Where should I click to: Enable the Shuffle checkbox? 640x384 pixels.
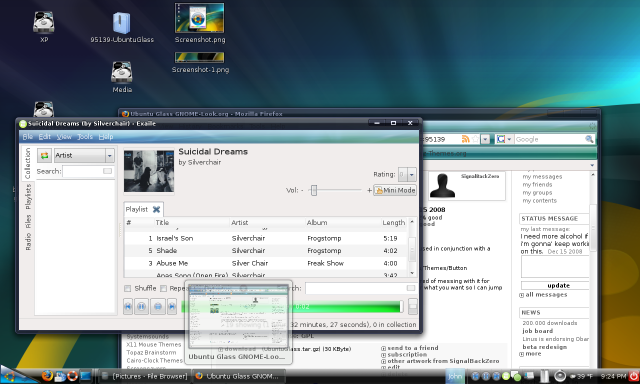[128, 289]
